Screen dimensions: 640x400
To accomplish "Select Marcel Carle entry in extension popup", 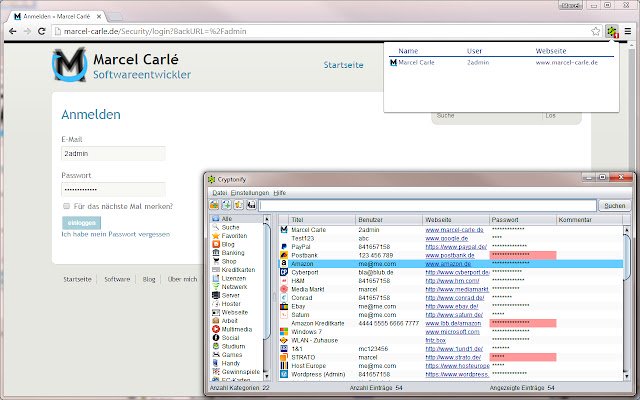I will (501, 62).
